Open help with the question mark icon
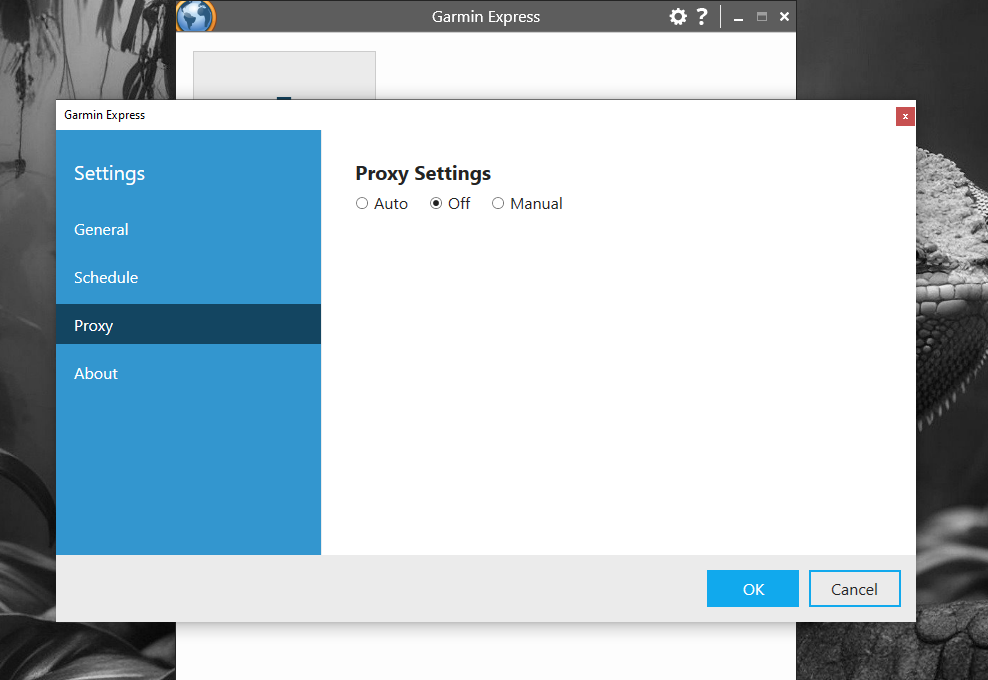 click(702, 17)
